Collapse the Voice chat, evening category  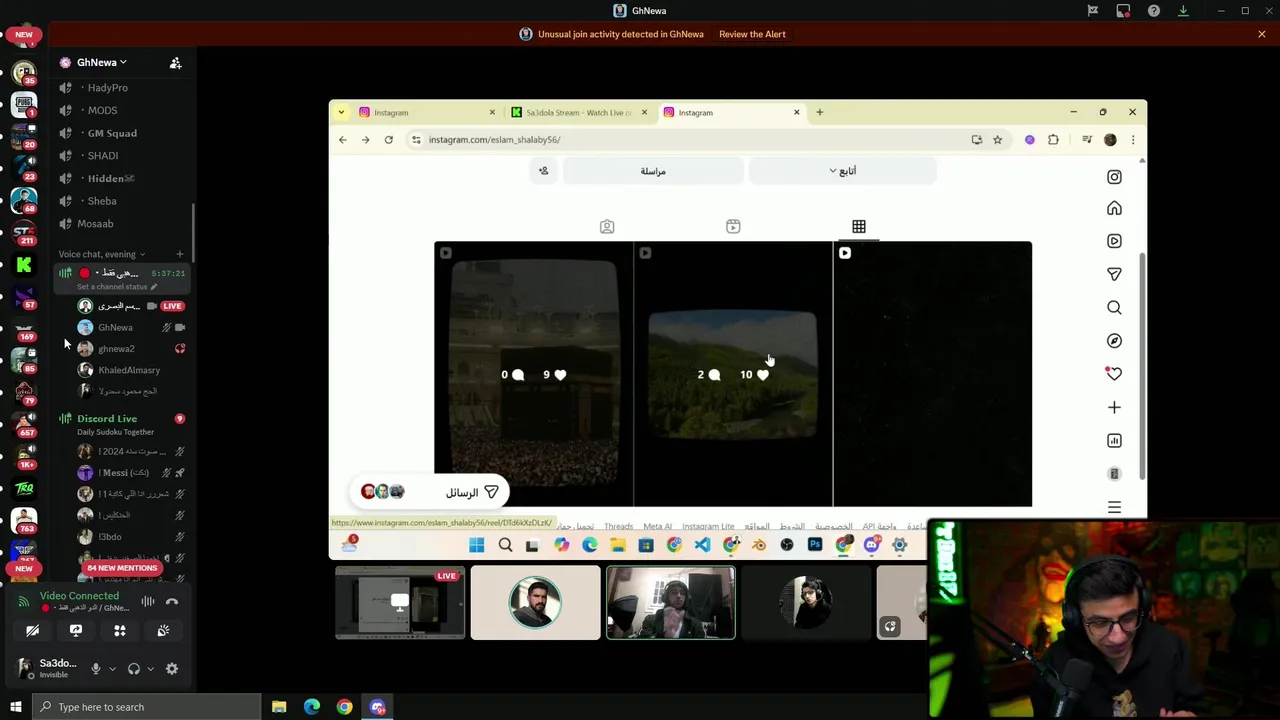pyautogui.click(x=101, y=254)
